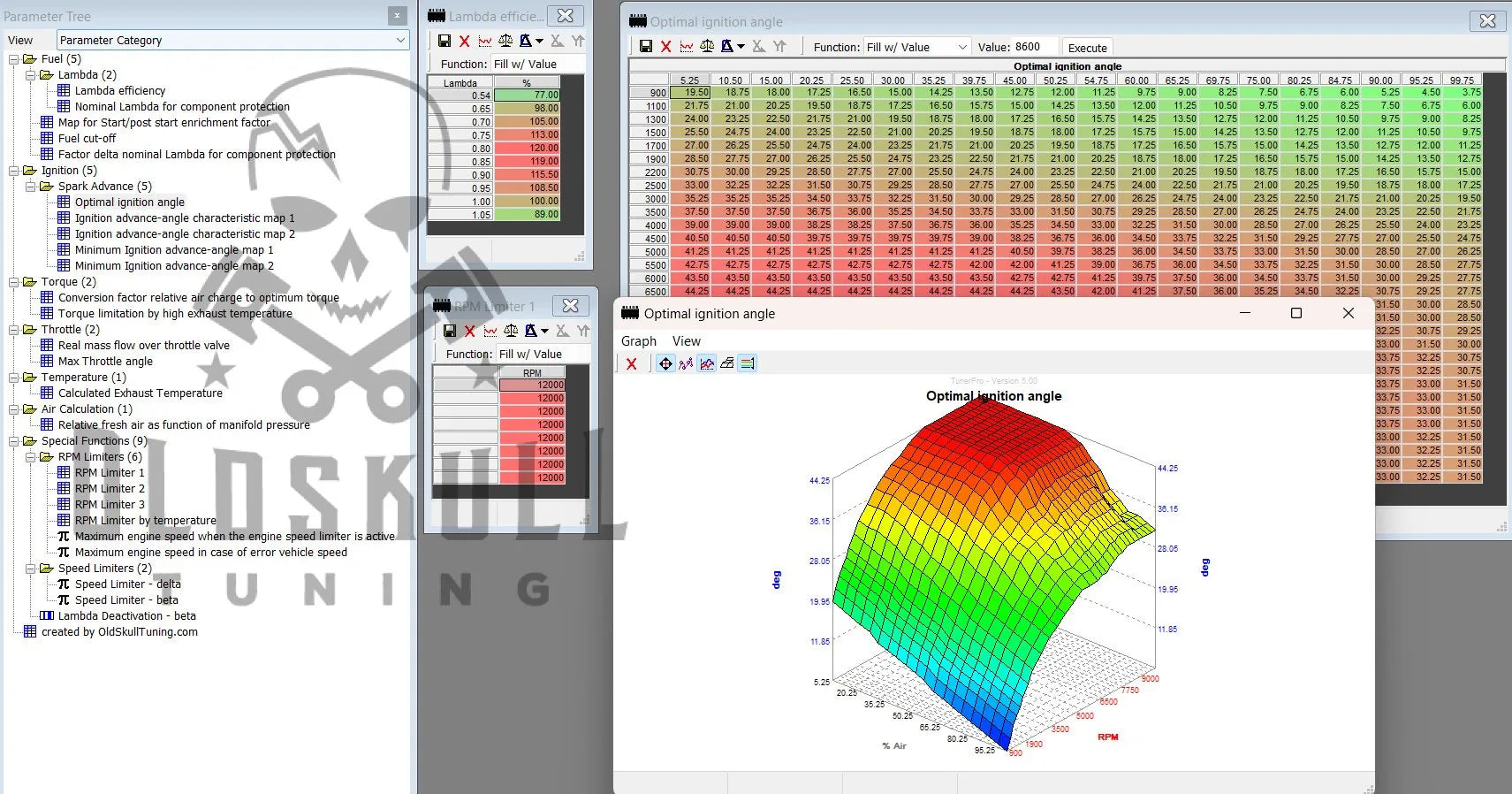Open Function dropdown in Optimal ignition angle
This screenshot has width=1512, height=794.
[961, 47]
